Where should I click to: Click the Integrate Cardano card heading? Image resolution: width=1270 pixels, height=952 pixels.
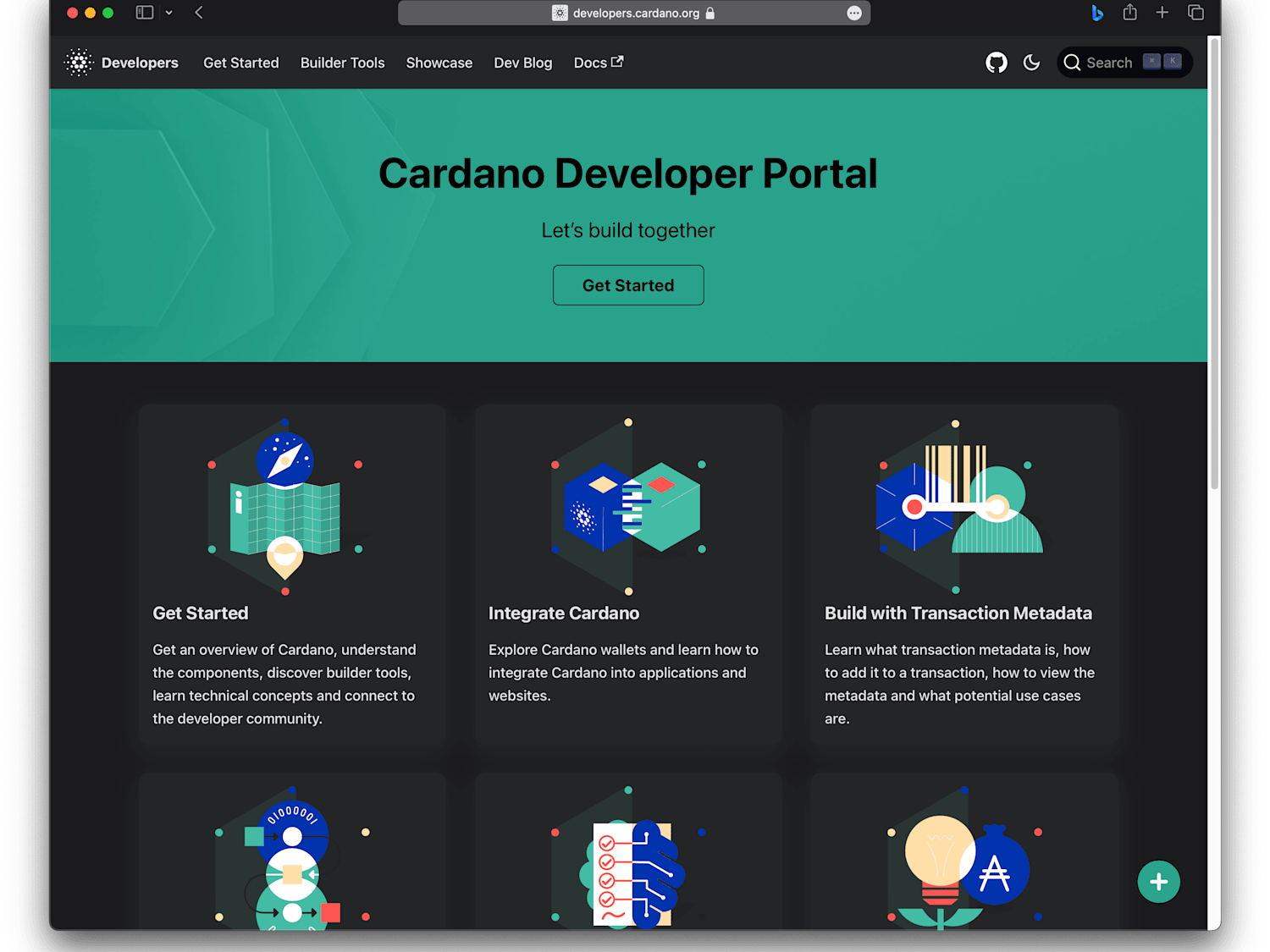click(564, 614)
